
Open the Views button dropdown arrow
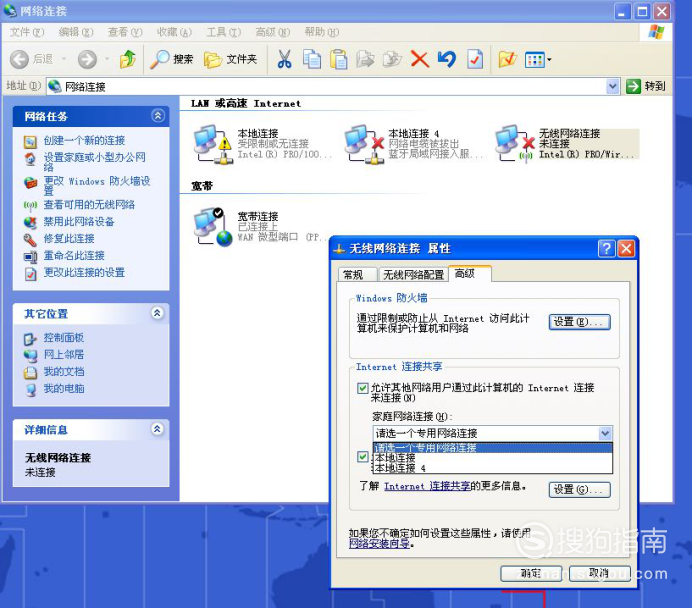pyautogui.click(x=549, y=60)
